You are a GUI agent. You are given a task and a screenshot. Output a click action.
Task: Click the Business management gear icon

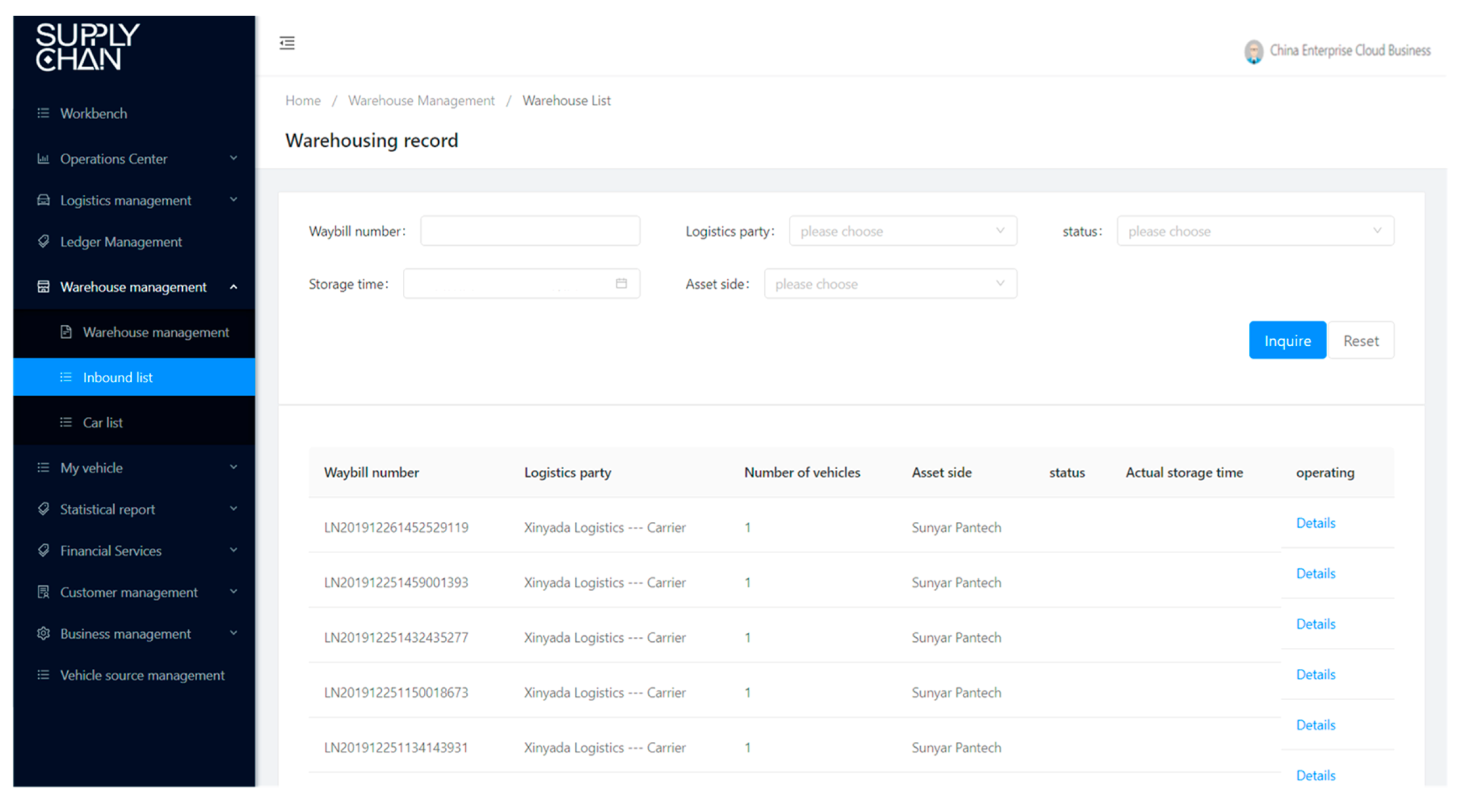43,633
